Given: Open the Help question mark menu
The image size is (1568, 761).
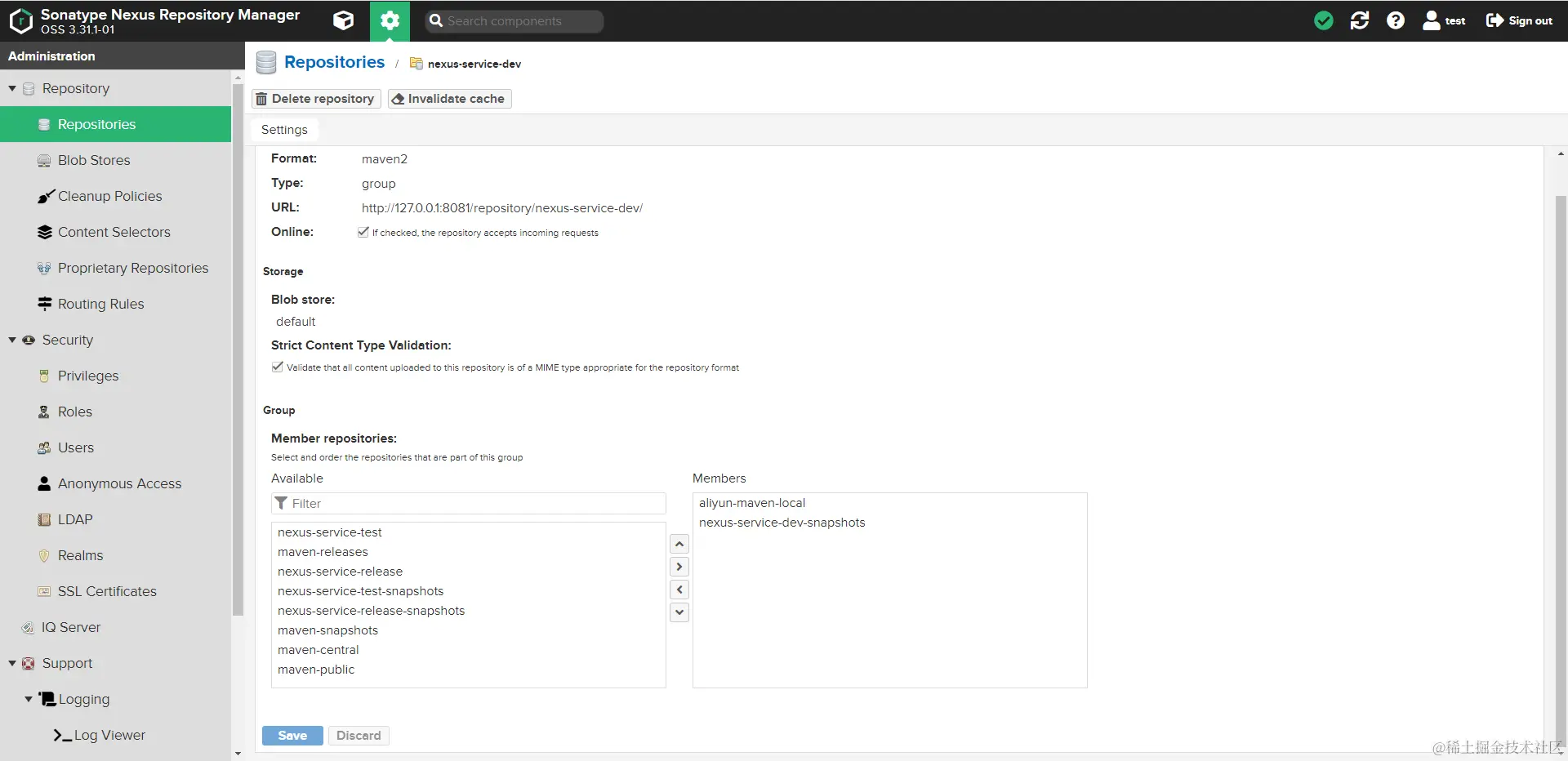Looking at the screenshot, I should pos(1396,20).
